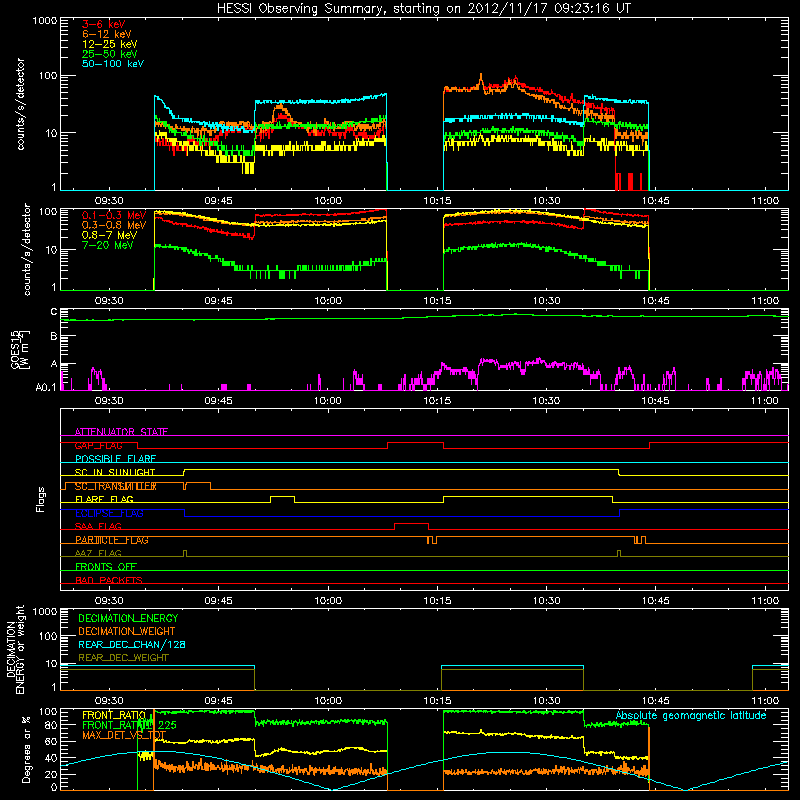800x800 pixels.
Task: Click the green 25-50 keV legend entry
Action: coord(110,54)
